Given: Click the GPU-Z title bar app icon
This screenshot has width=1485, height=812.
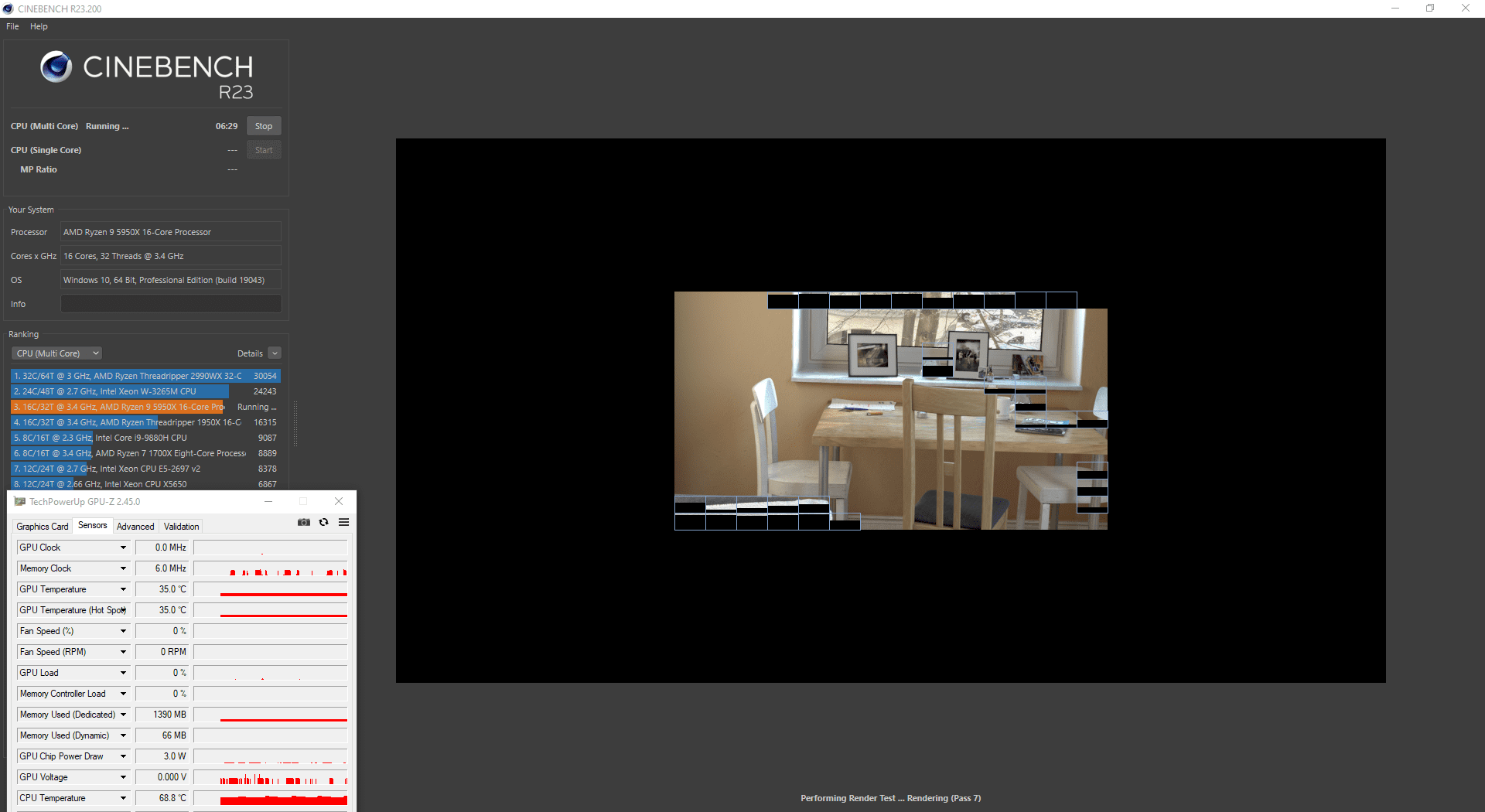Looking at the screenshot, I should pos(20,502).
